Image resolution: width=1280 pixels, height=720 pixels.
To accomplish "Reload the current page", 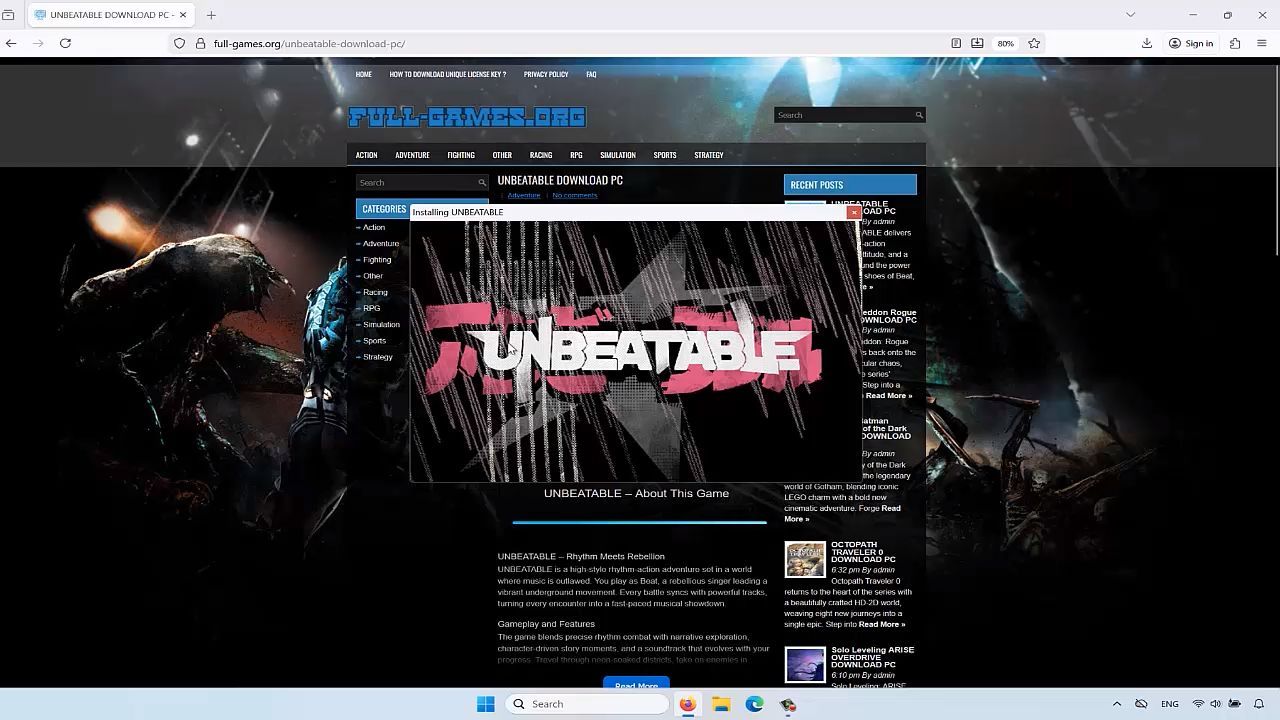I will [x=65, y=43].
